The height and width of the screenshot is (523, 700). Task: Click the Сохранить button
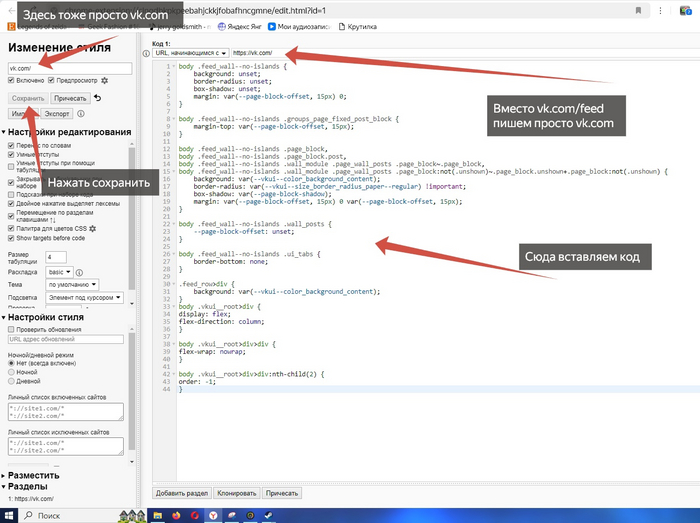point(27,98)
